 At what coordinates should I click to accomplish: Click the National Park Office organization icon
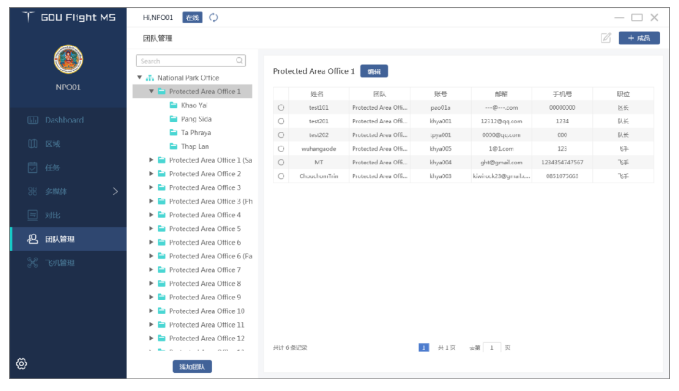(150, 78)
